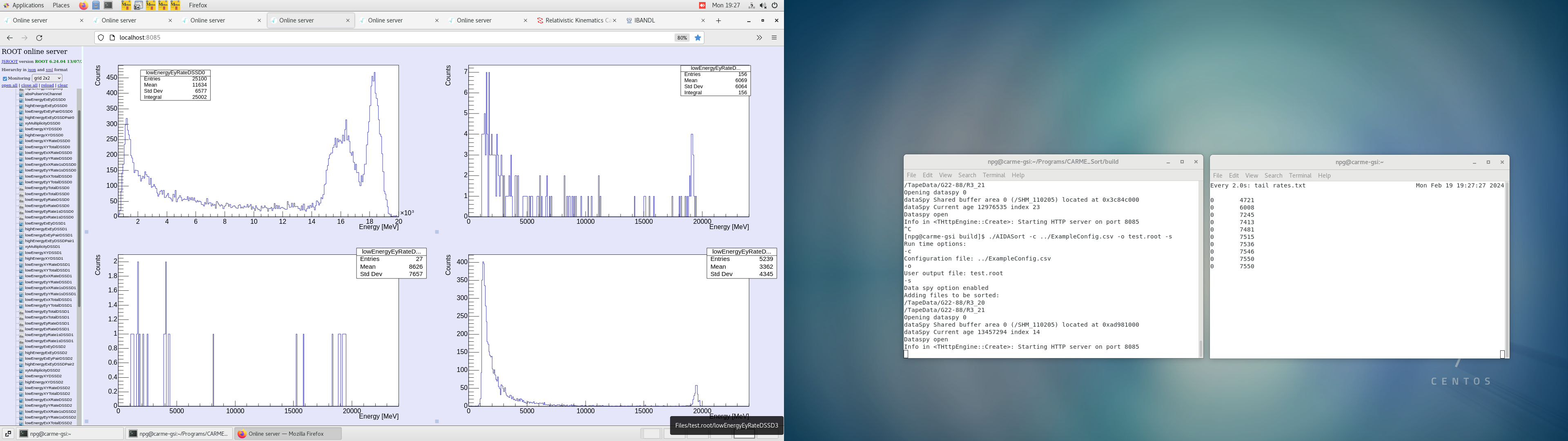Open the File menu in the build terminal
Screen dimensions: 1568x441
tap(911, 175)
